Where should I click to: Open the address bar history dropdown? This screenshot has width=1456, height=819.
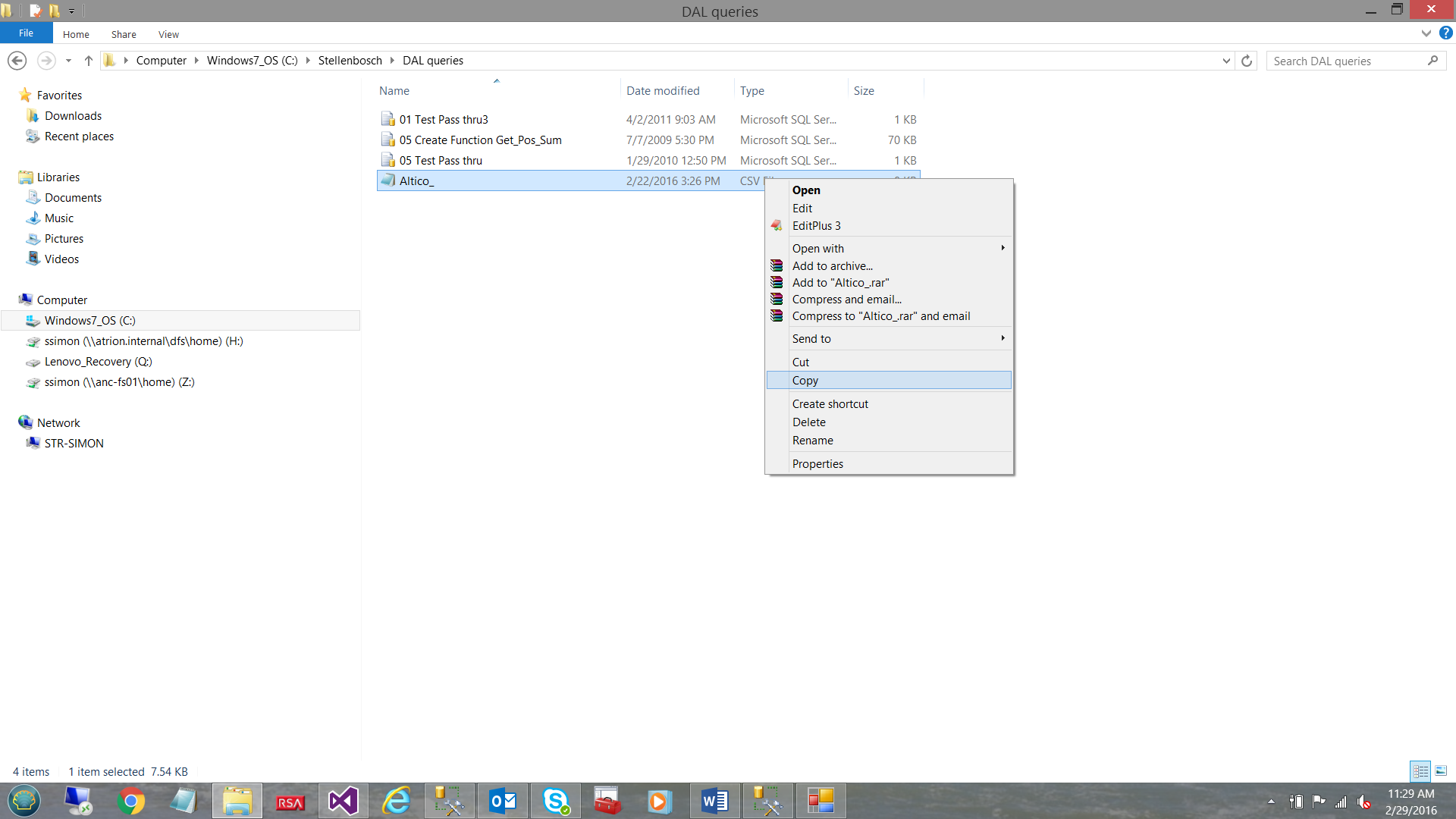tap(1225, 60)
